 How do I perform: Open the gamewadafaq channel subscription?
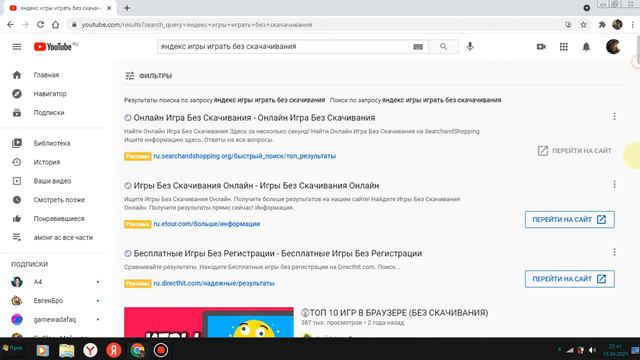[53, 319]
